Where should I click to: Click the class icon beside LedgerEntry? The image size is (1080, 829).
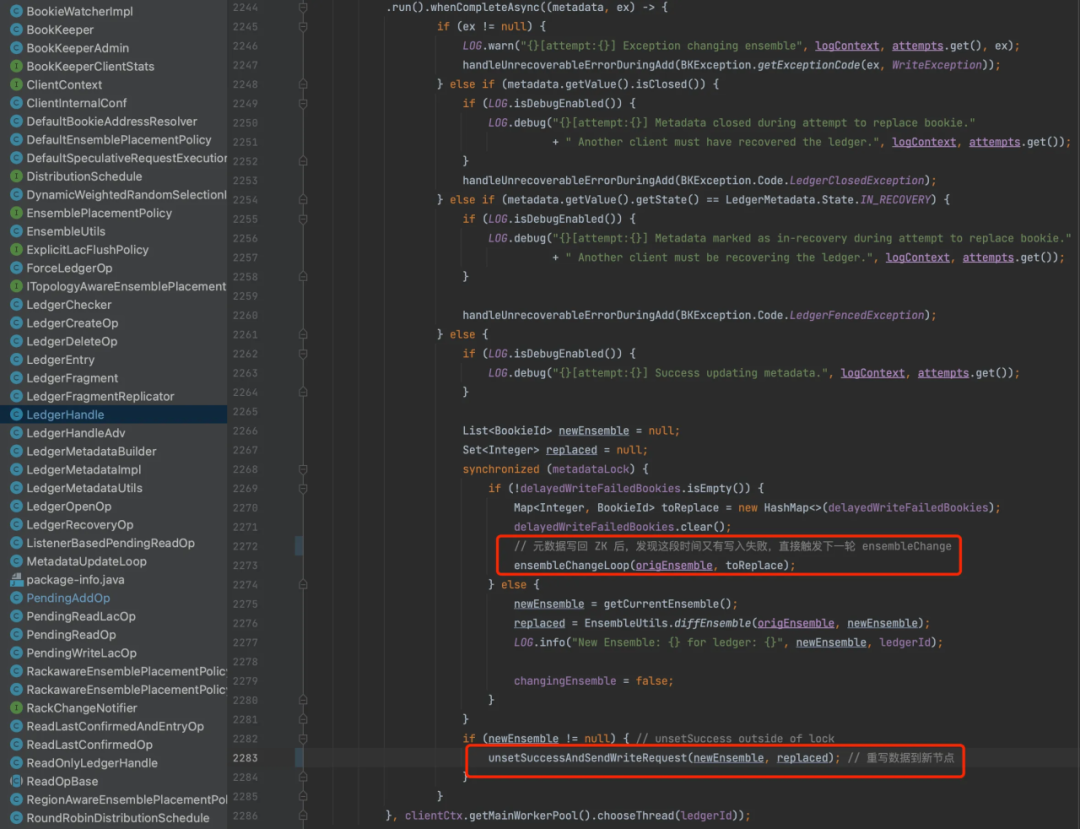click(17, 359)
